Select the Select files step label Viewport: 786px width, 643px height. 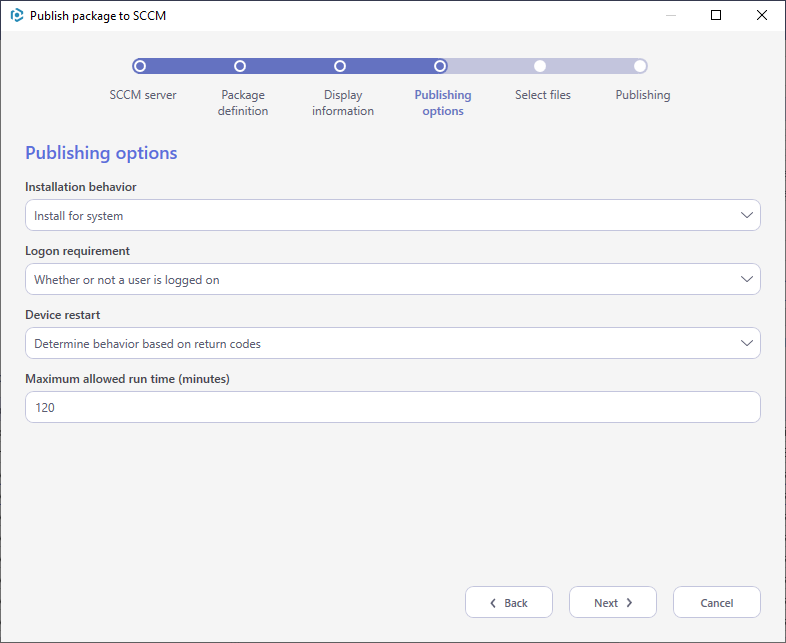point(543,95)
